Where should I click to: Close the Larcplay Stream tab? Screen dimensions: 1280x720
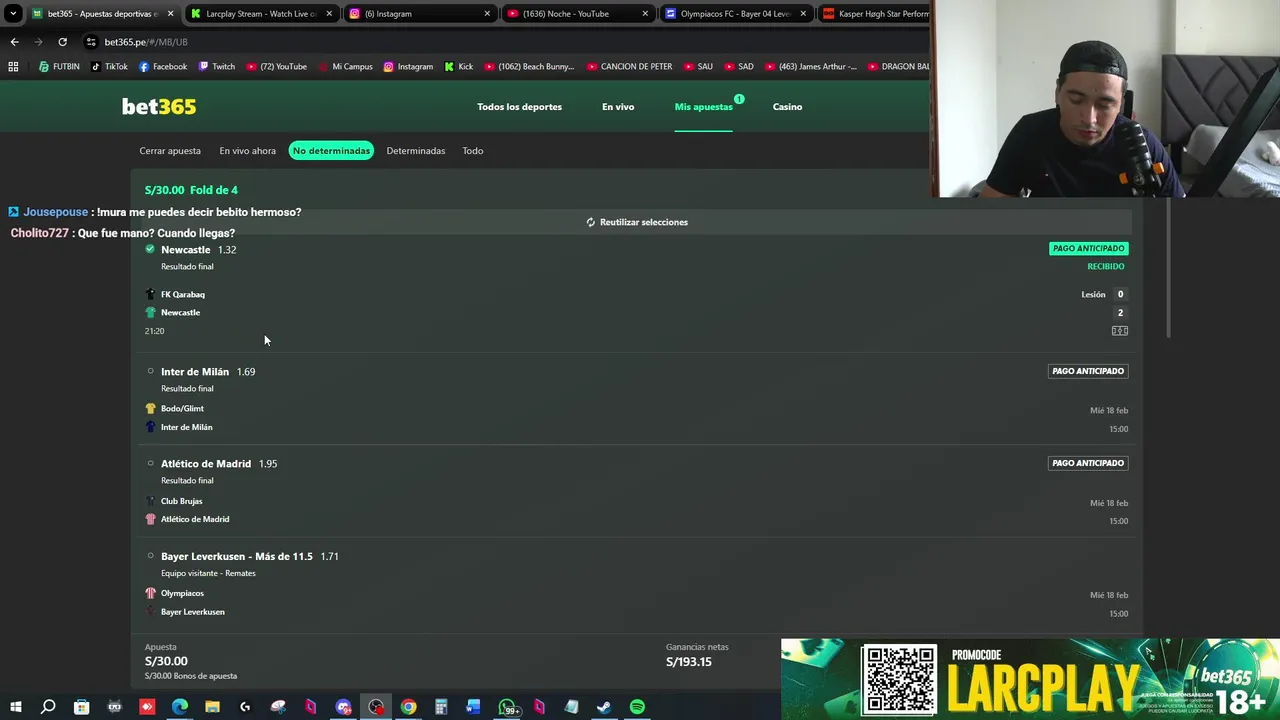pos(329,14)
